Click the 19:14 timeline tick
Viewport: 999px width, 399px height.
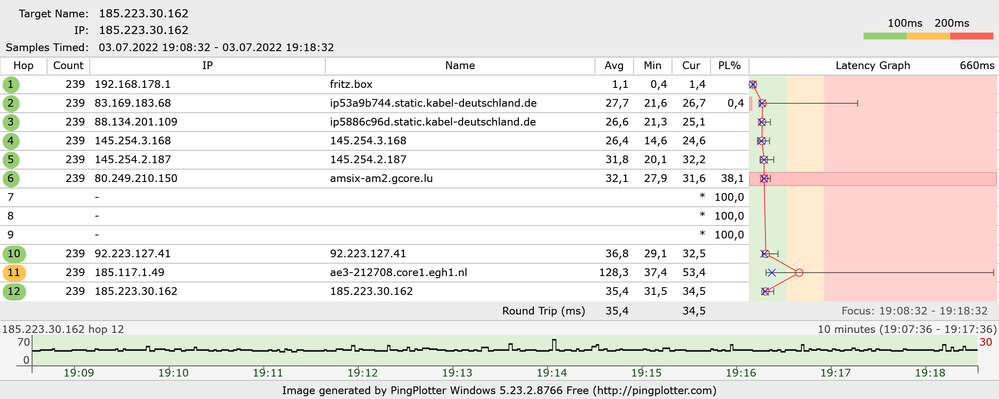[x=552, y=374]
